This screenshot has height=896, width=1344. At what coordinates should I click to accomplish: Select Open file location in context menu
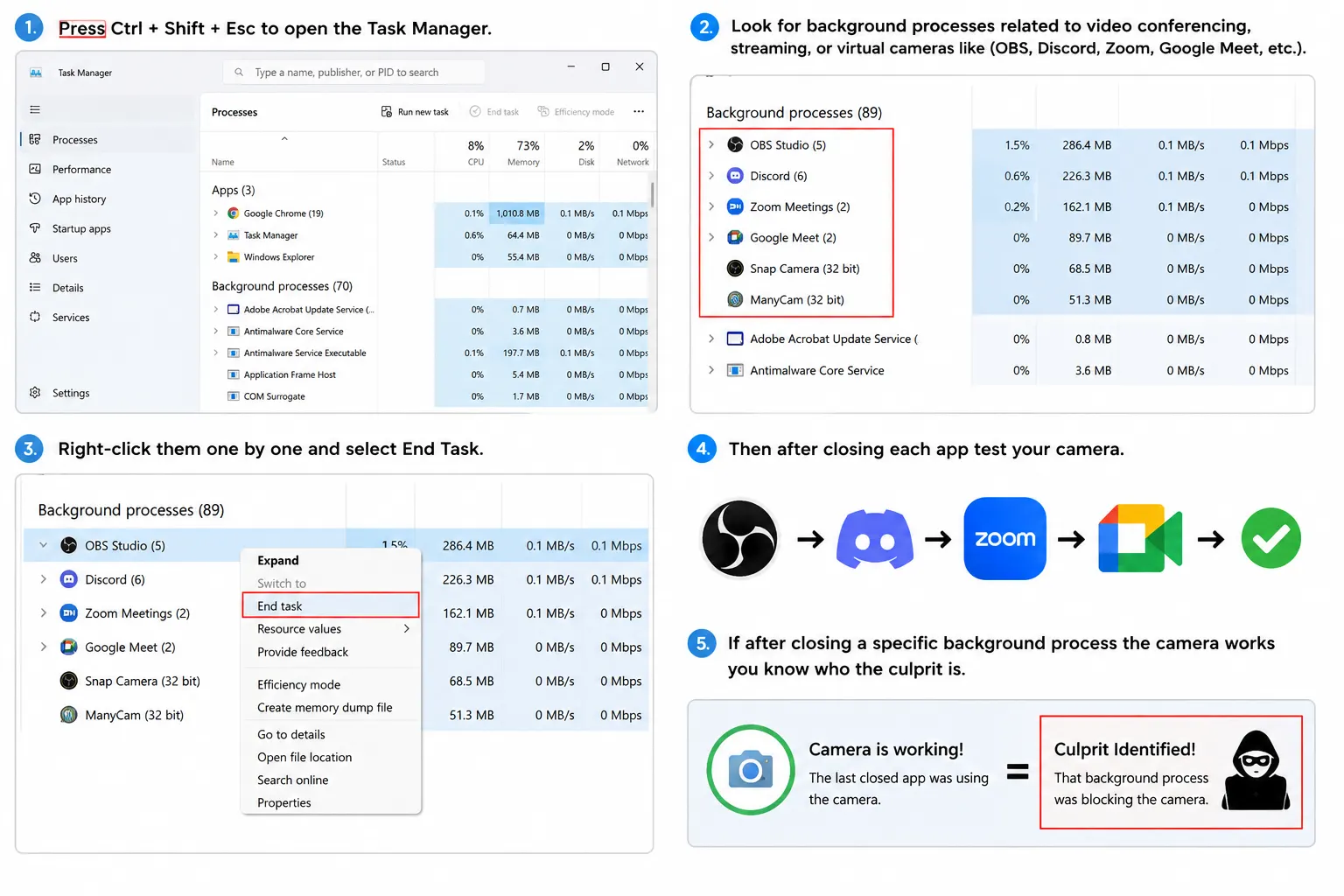tap(331, 758)
